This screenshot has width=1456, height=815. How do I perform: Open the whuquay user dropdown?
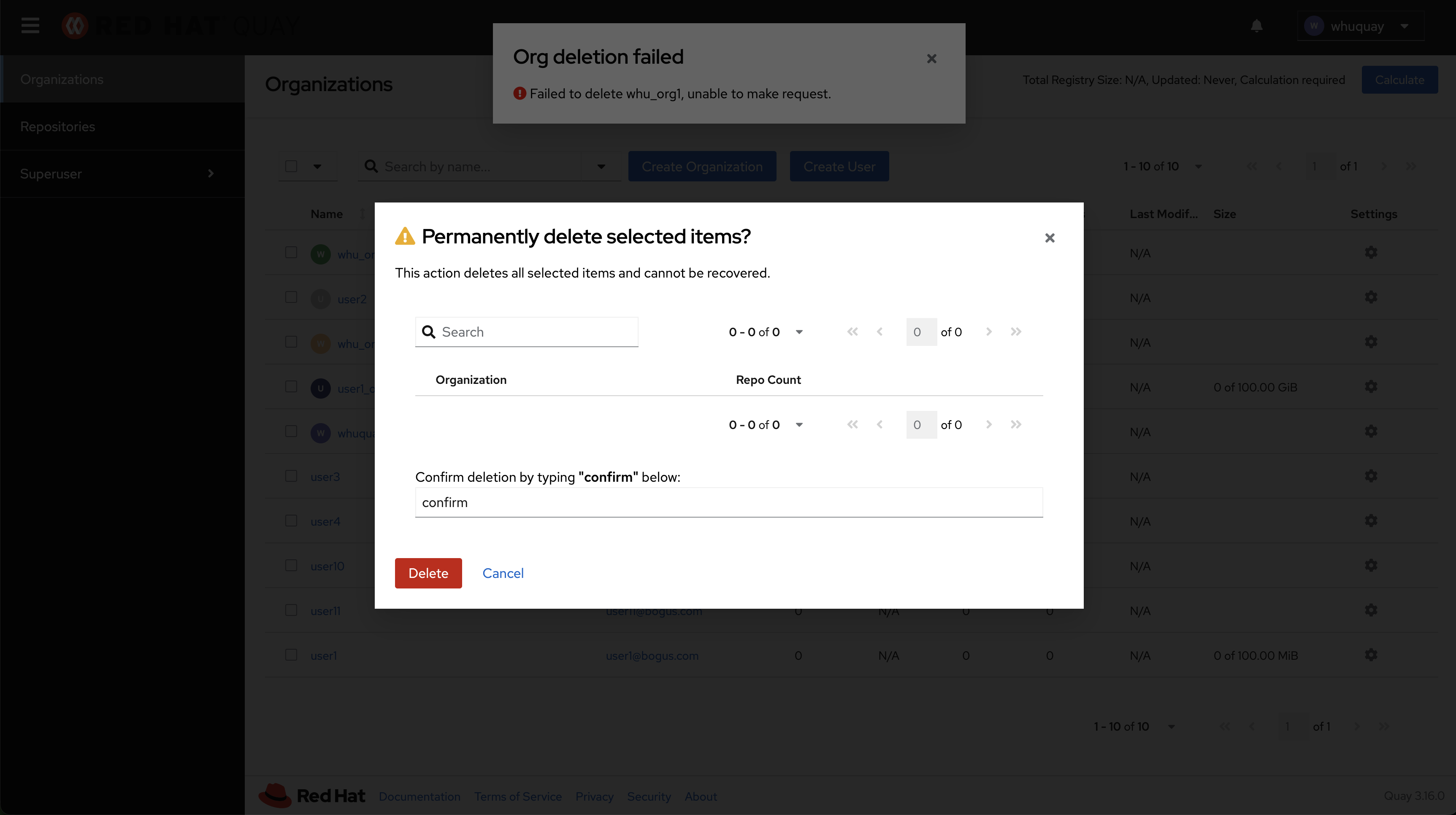[x=1361, y=26]
